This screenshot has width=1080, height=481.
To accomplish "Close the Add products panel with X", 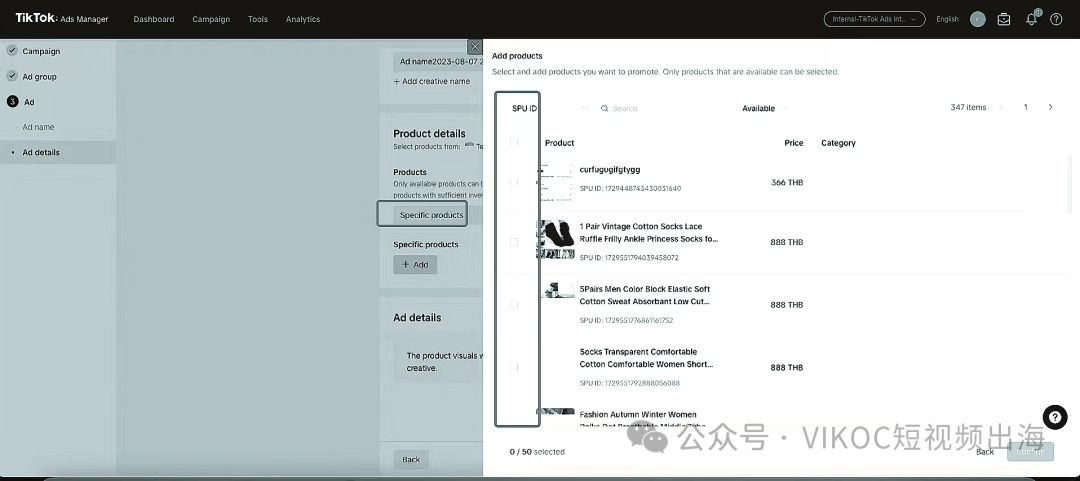I will click(x=475, y=47).
